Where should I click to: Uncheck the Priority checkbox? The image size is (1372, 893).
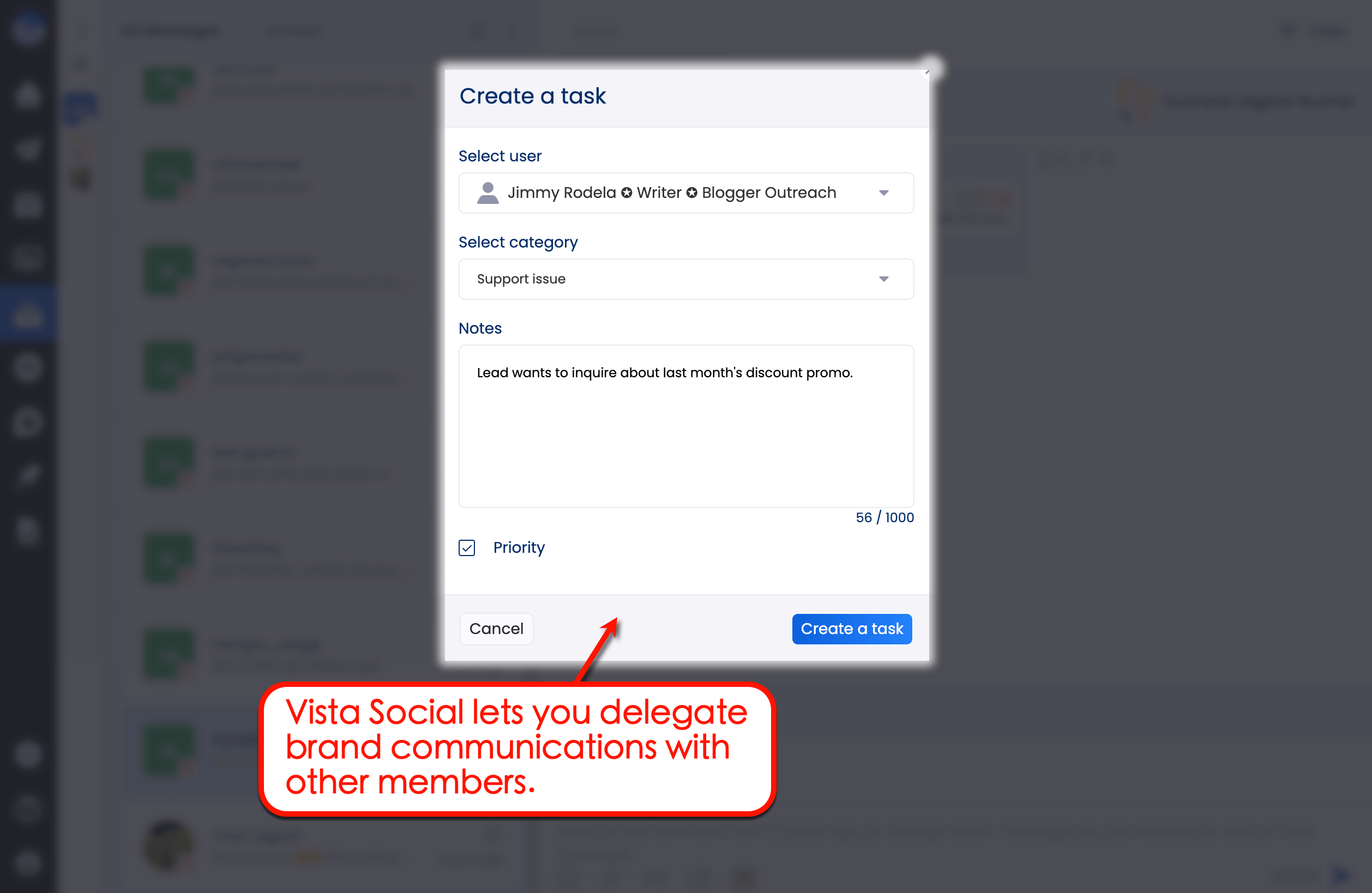467,548
